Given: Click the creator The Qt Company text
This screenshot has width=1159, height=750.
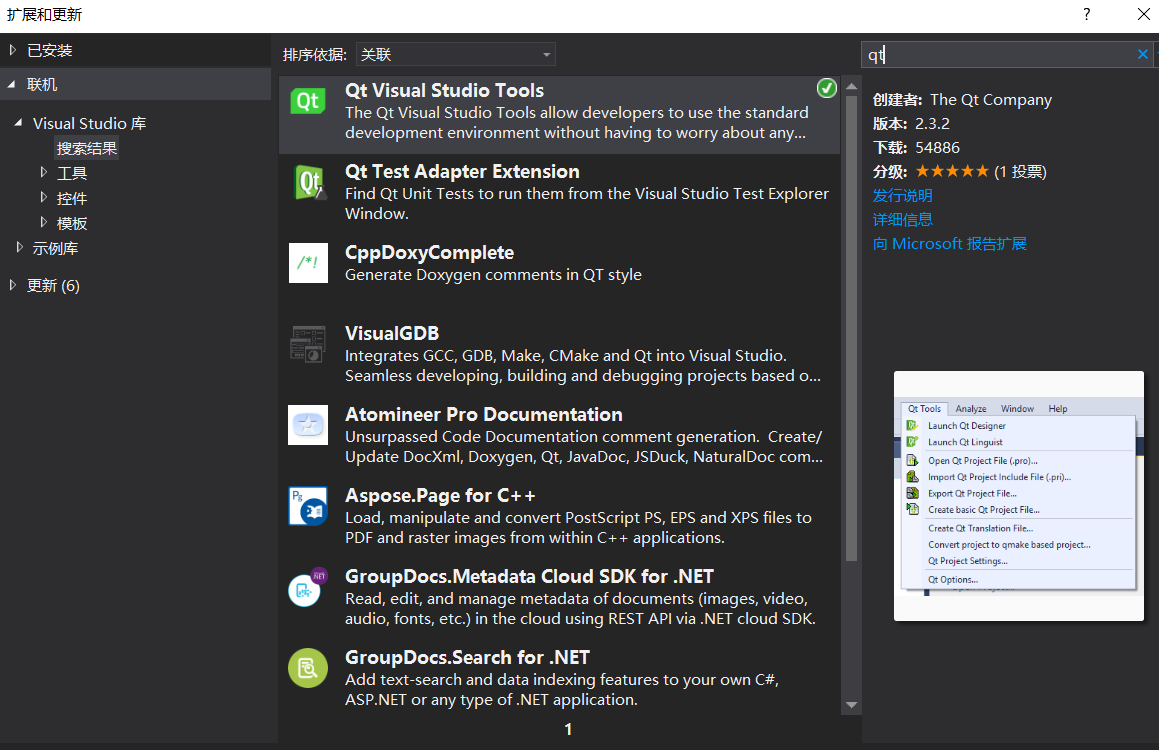Looking at the screenshot, I should (990, 100).
